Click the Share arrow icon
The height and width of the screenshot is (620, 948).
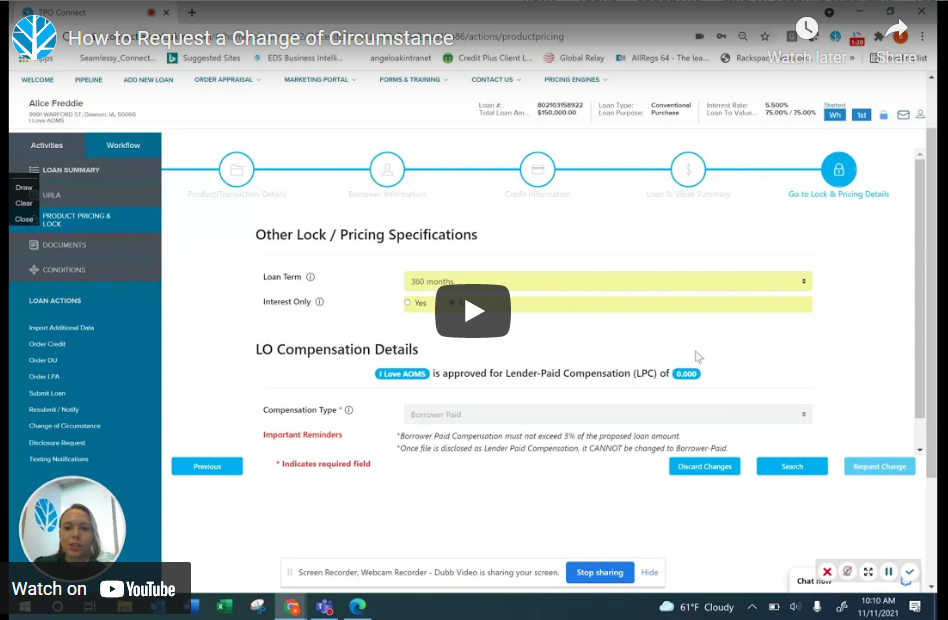(897, 29)
